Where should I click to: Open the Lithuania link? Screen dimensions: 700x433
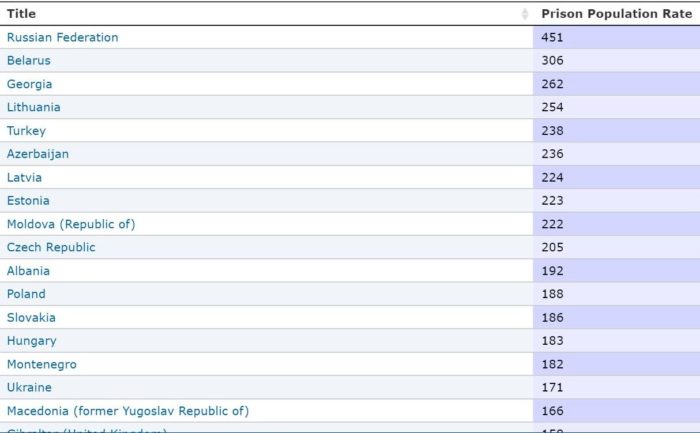33,107
